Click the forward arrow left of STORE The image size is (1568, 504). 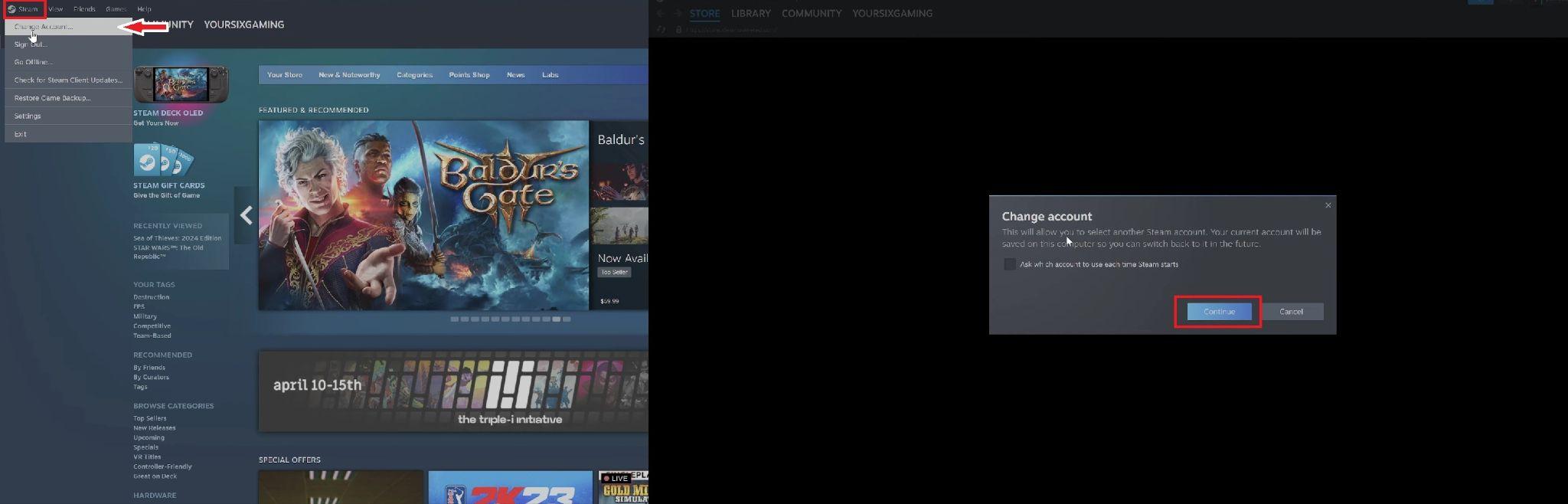coord(678,13)
